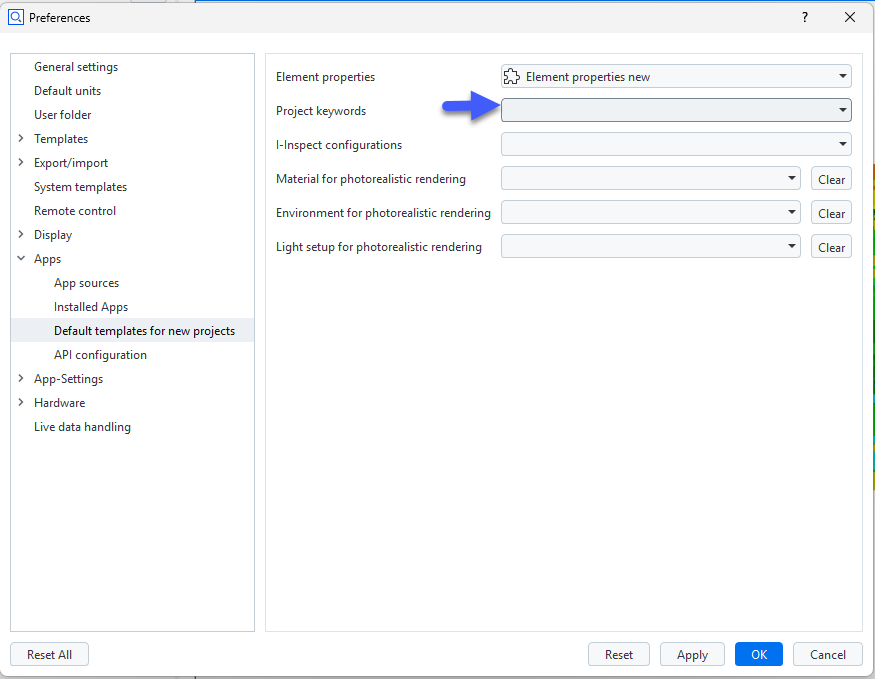Expand the Display tree node

coord(21,235)
